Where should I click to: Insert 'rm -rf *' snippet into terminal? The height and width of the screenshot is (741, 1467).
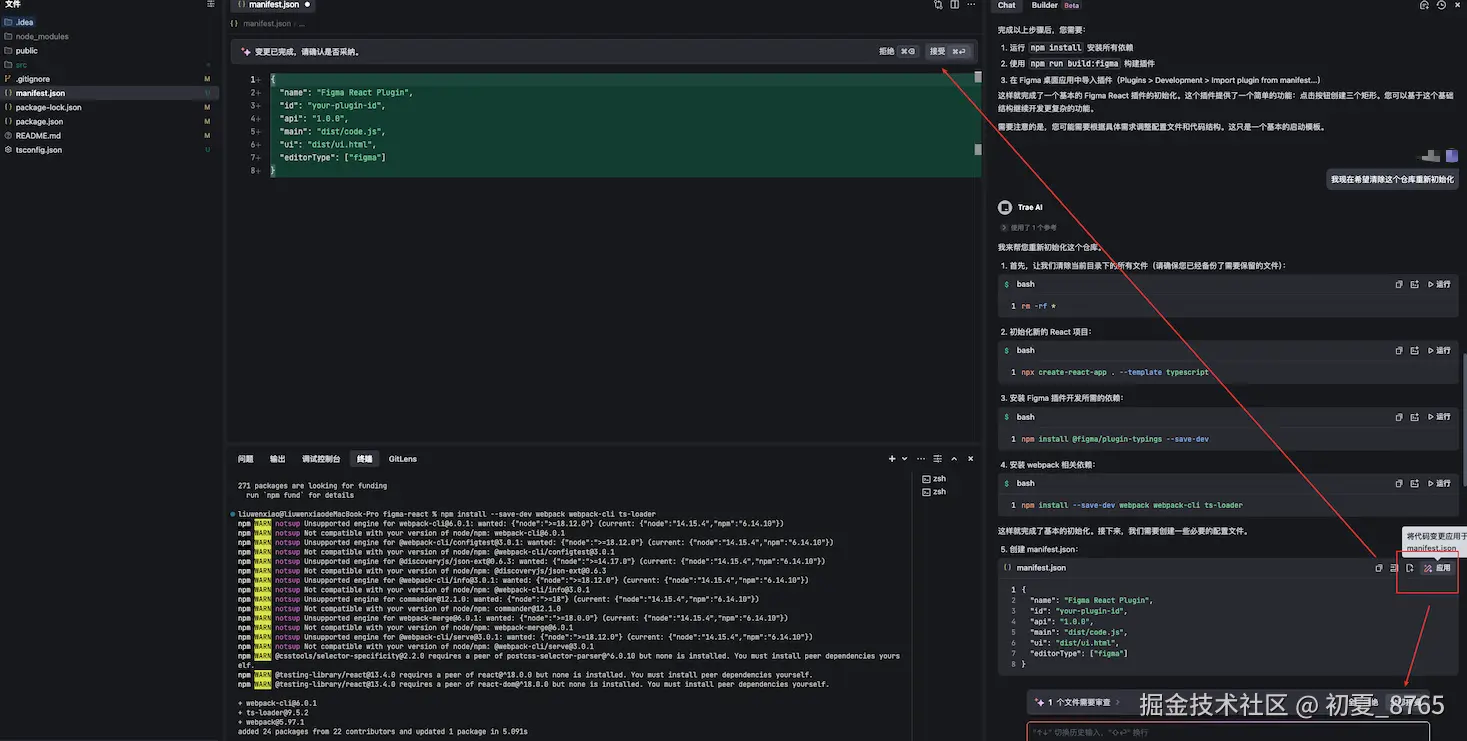coord(1414,284)
